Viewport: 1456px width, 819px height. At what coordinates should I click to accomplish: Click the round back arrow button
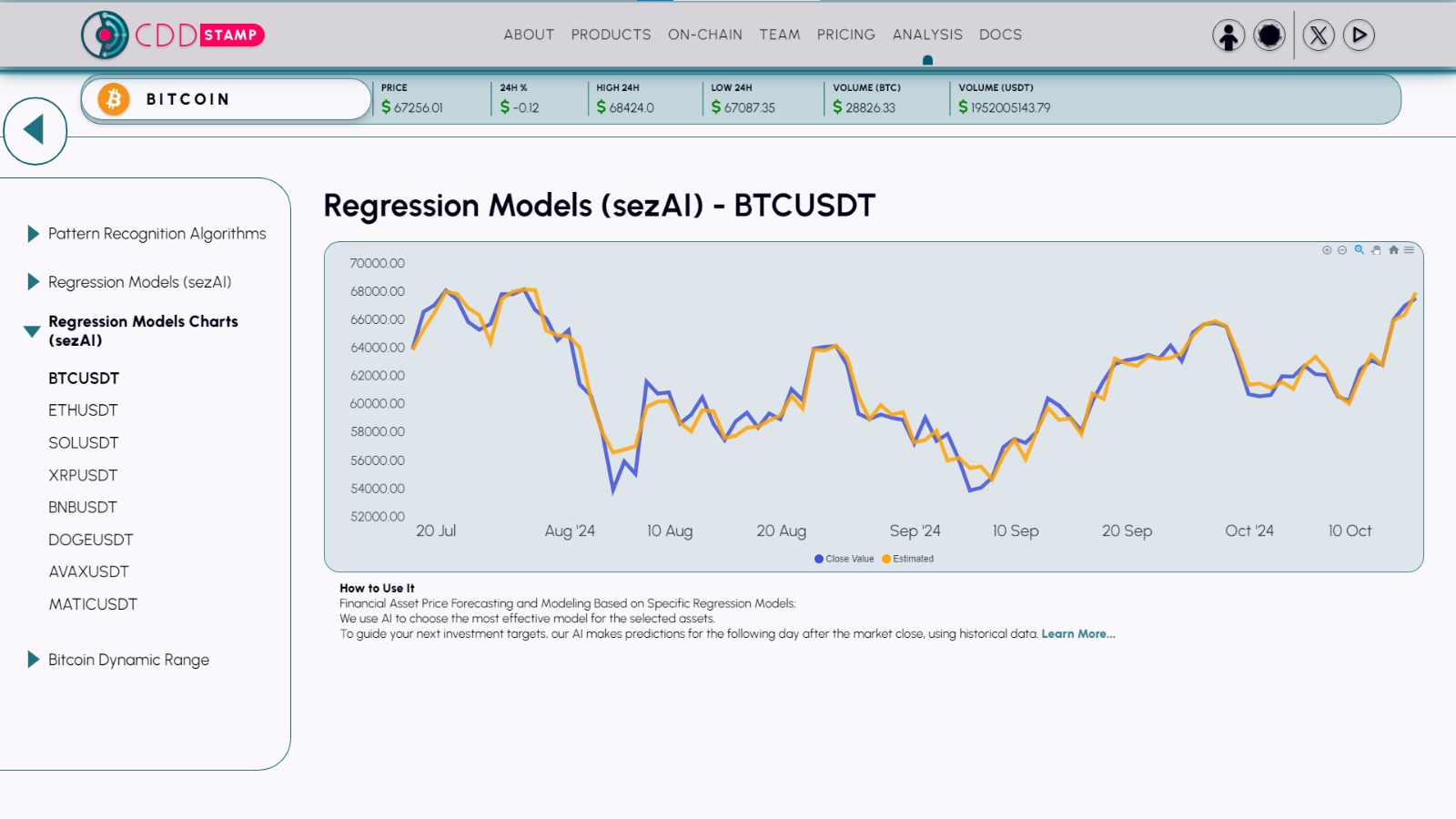[x=35, y=130]
